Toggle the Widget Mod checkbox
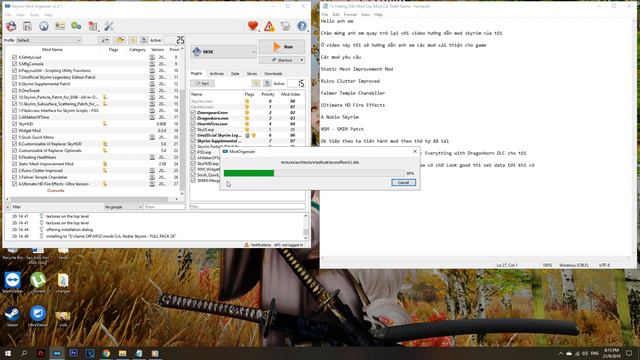640x360 pixels. pos(15,130)
